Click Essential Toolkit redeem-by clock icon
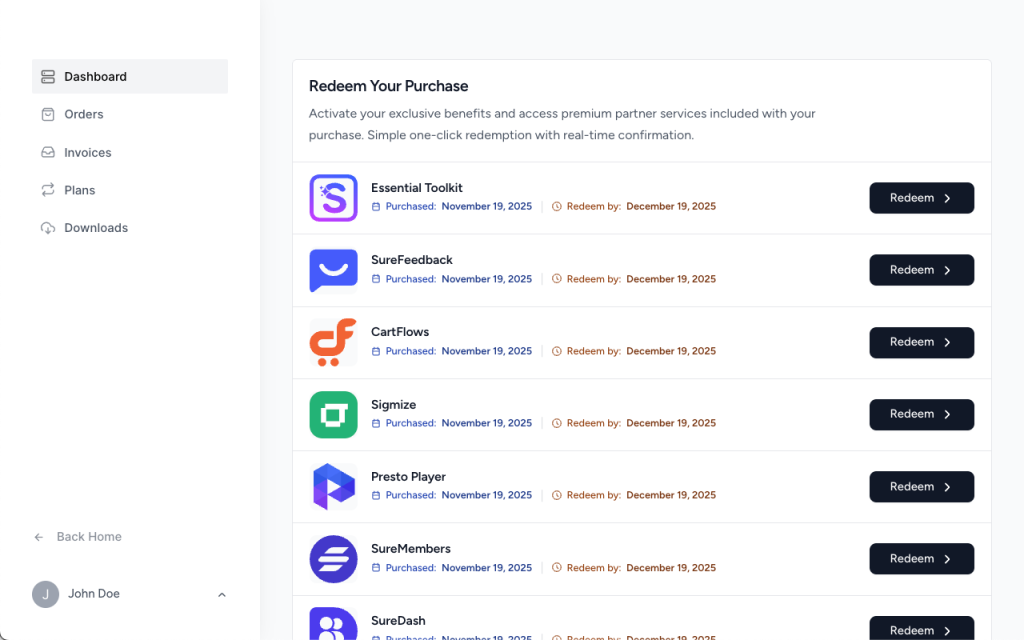The width and height of the screenshot is (1024, 640). [x=556, y=206]
